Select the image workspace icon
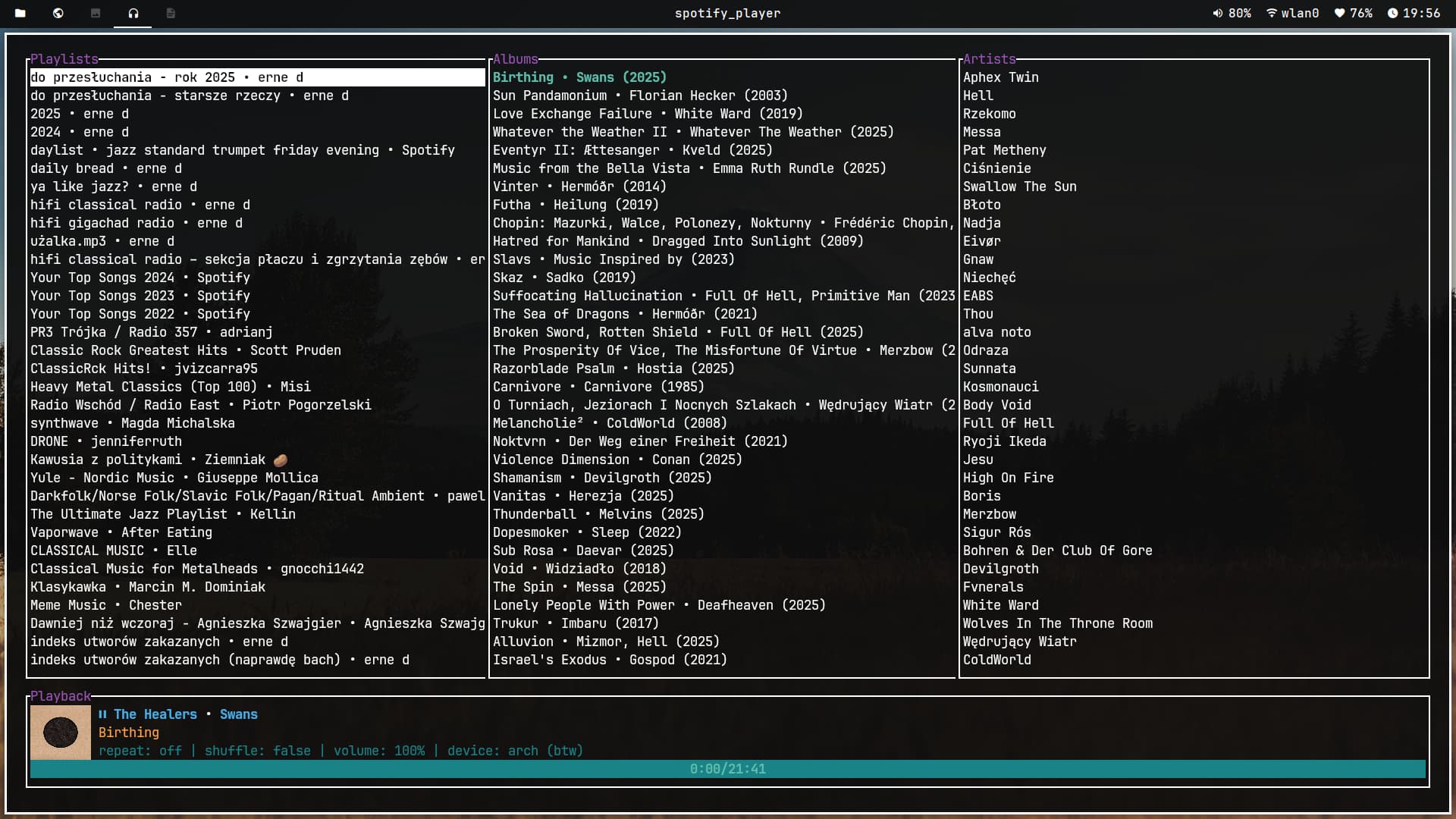This screenshot has height=819, width=1456. (96, 13)
